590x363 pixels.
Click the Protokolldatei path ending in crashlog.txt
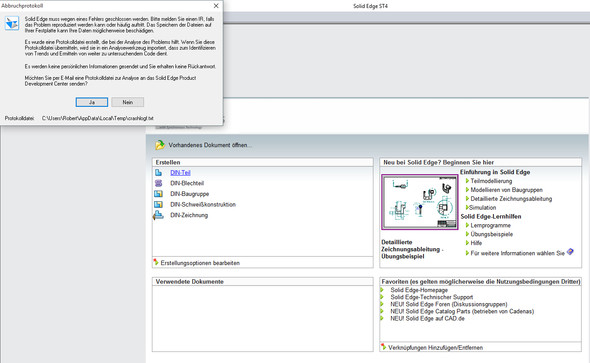(x=98, y=118)
